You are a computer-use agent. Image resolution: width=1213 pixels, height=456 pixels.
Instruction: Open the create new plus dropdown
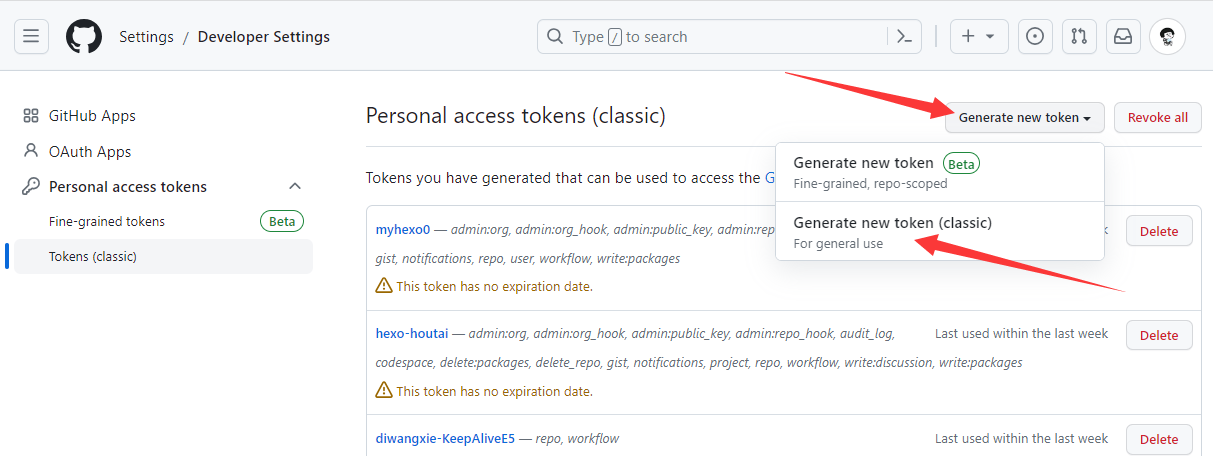pos(978,37)
